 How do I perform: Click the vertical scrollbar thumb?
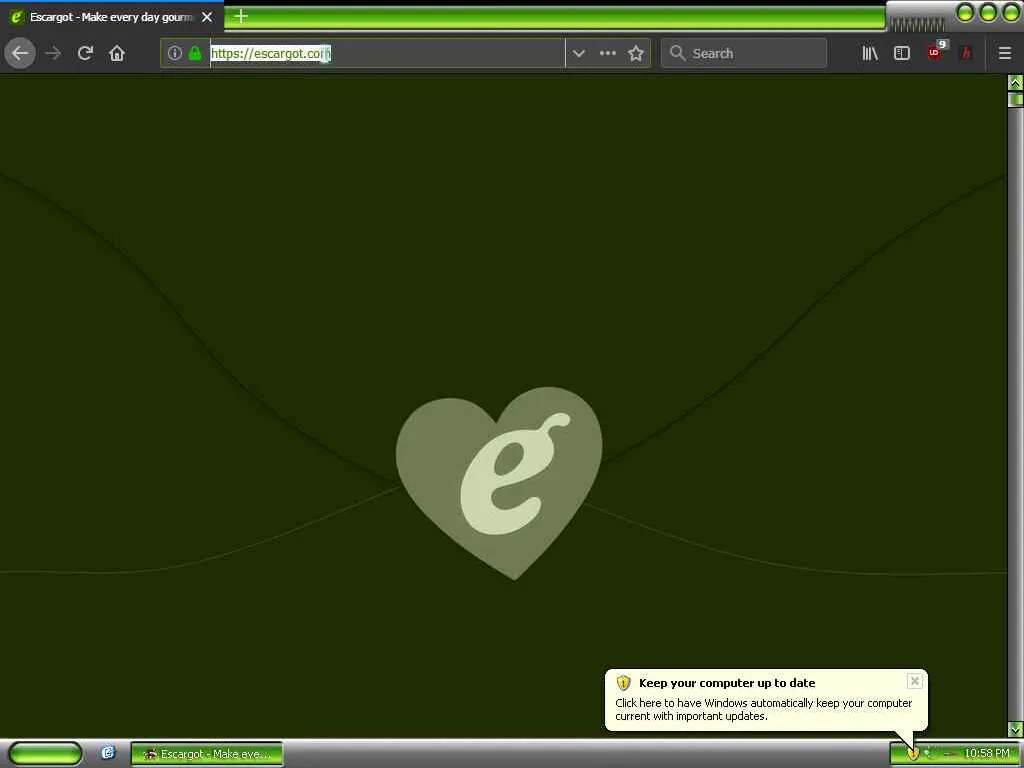pyautogui.click(x=1015, y=99)
